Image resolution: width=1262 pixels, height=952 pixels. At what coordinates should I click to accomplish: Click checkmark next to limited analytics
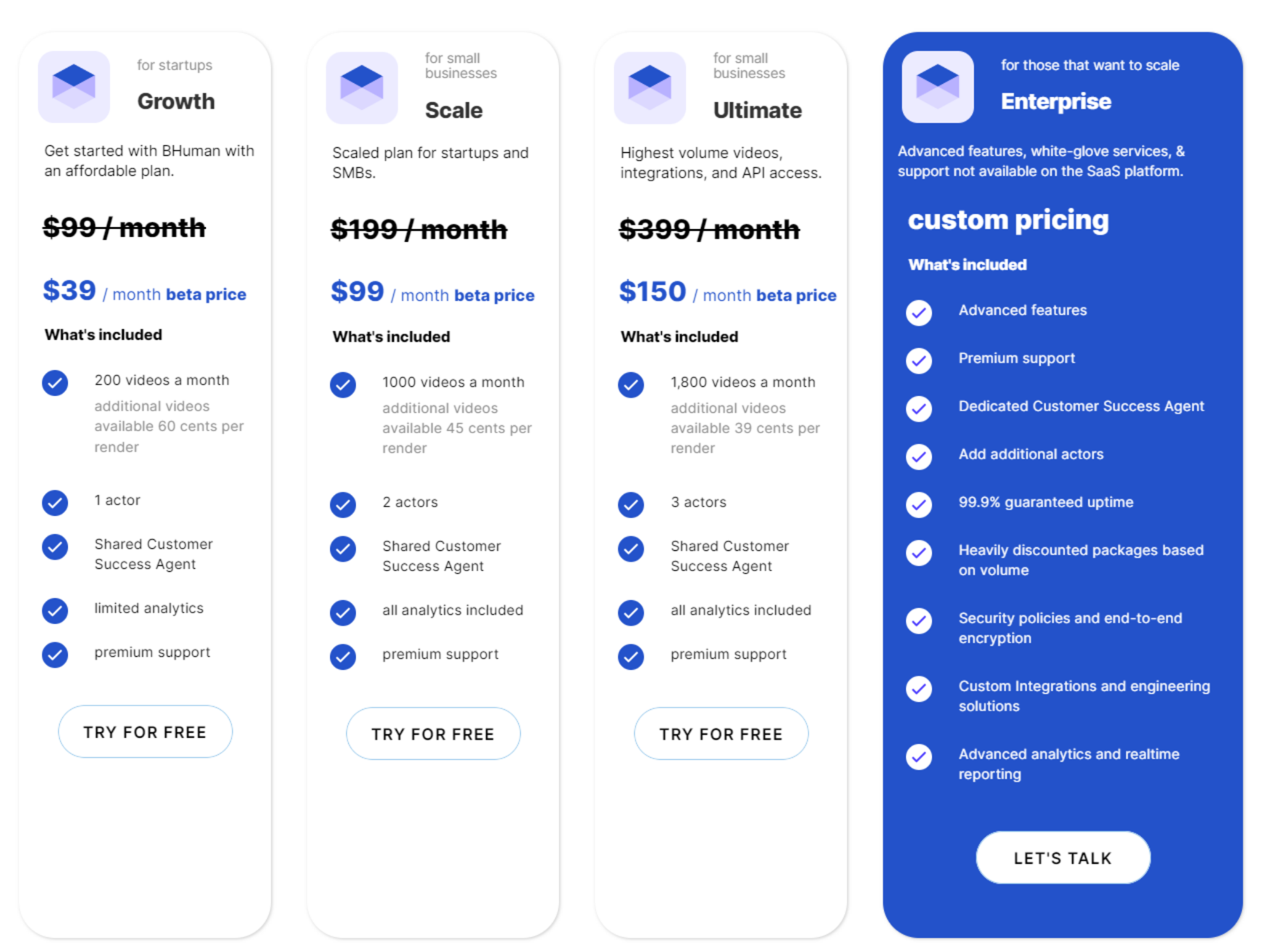(x=55, y=611)
